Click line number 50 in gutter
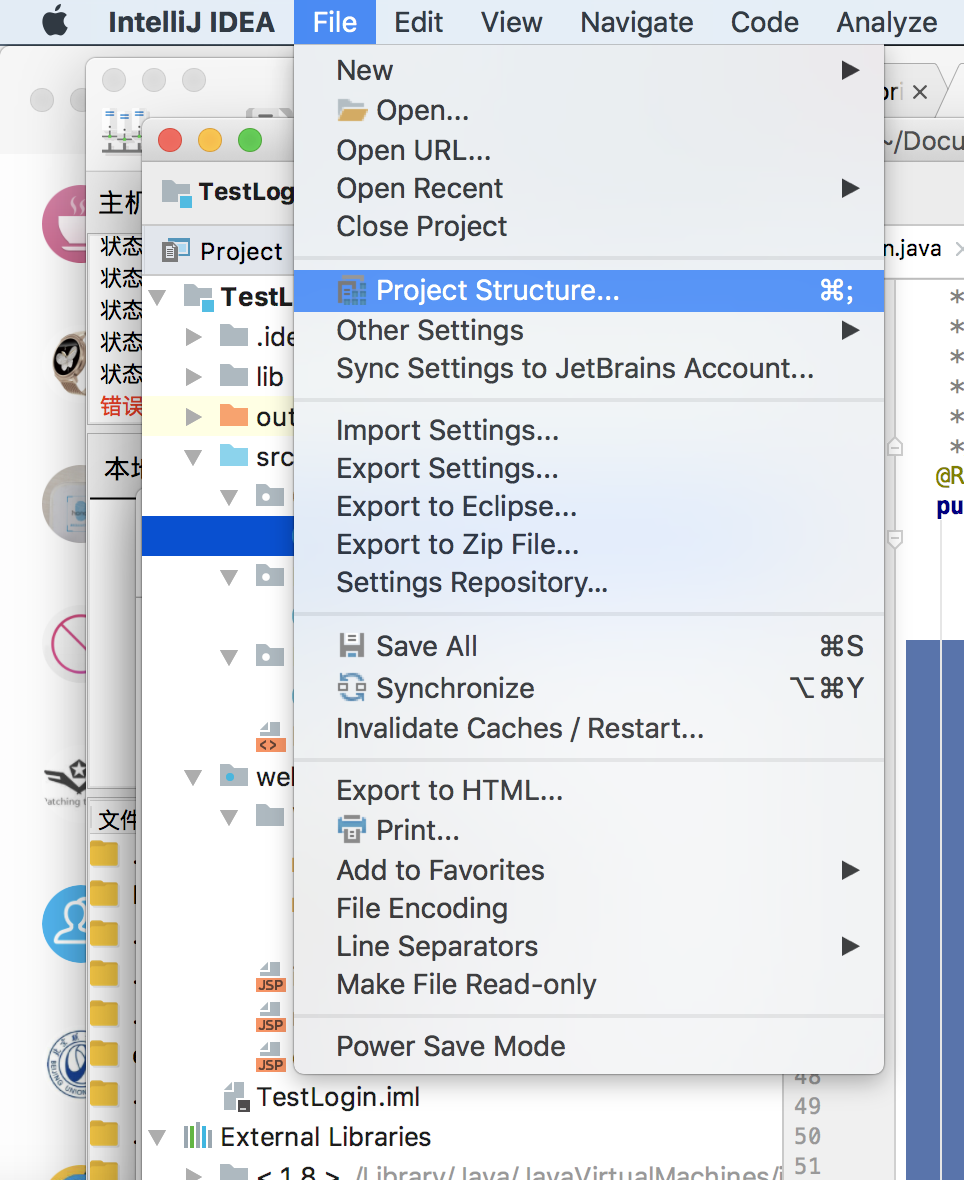964x1180 pixels. [x=807, y=1136]
